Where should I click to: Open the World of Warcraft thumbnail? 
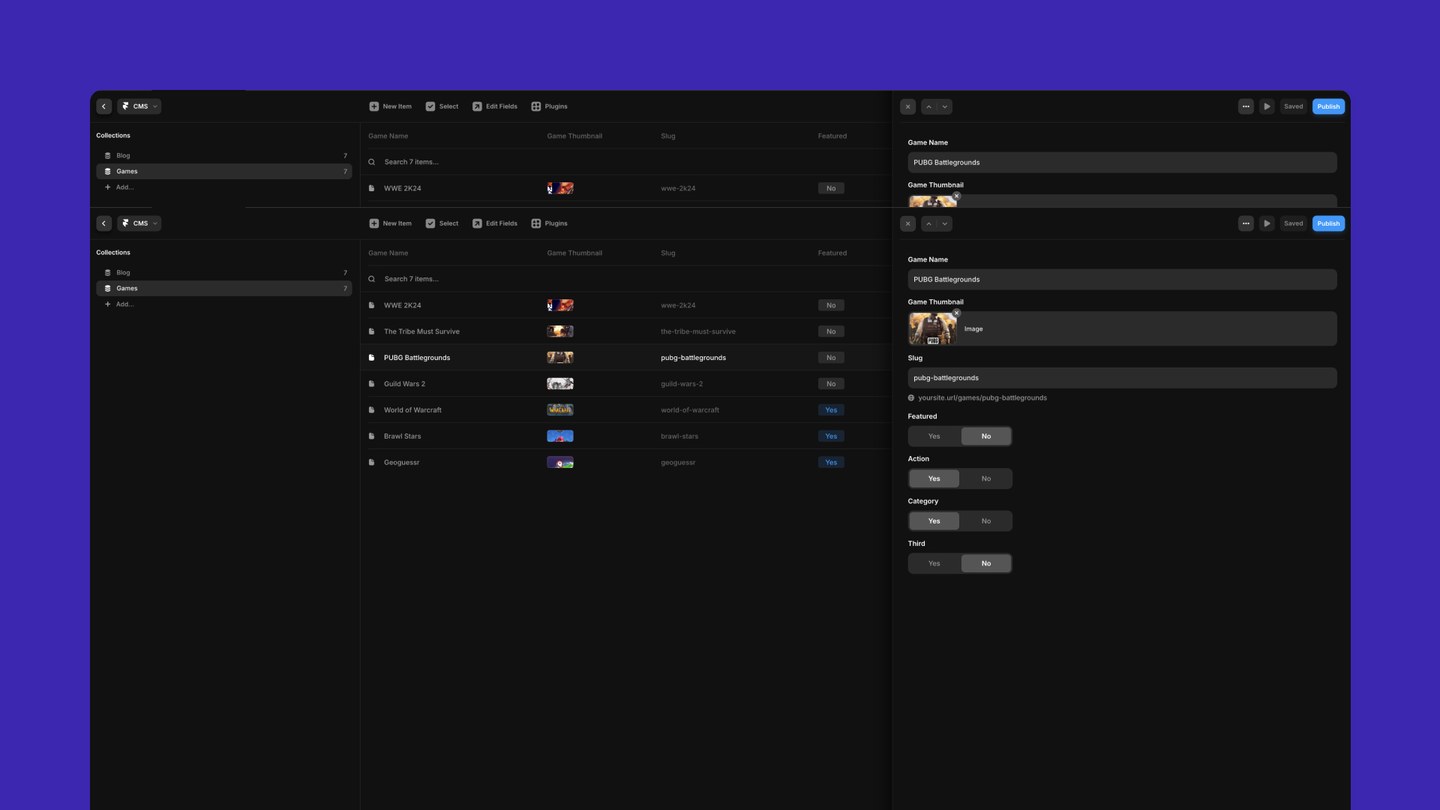pos(559,409)
